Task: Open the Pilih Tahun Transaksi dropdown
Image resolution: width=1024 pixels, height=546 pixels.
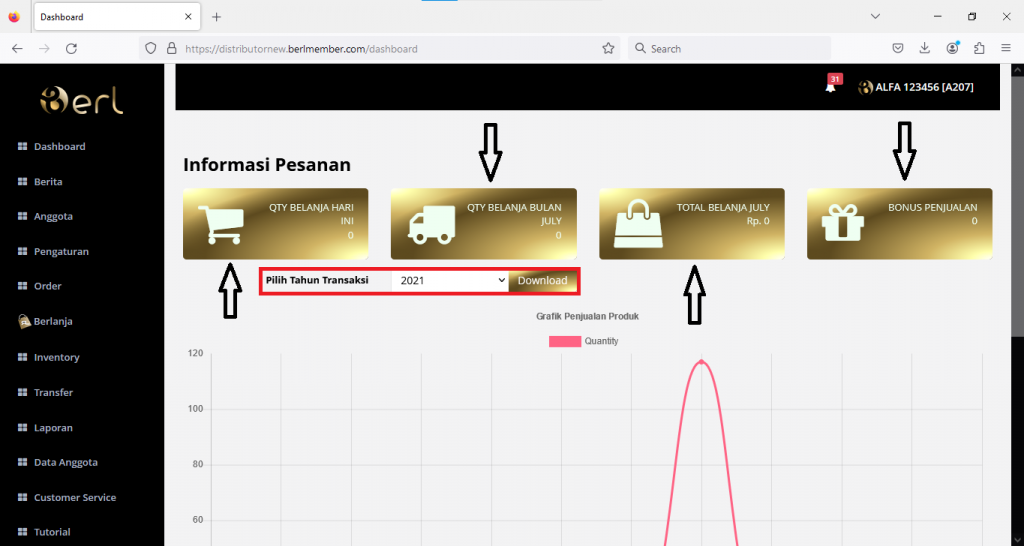Action: [x=452, y=281]
